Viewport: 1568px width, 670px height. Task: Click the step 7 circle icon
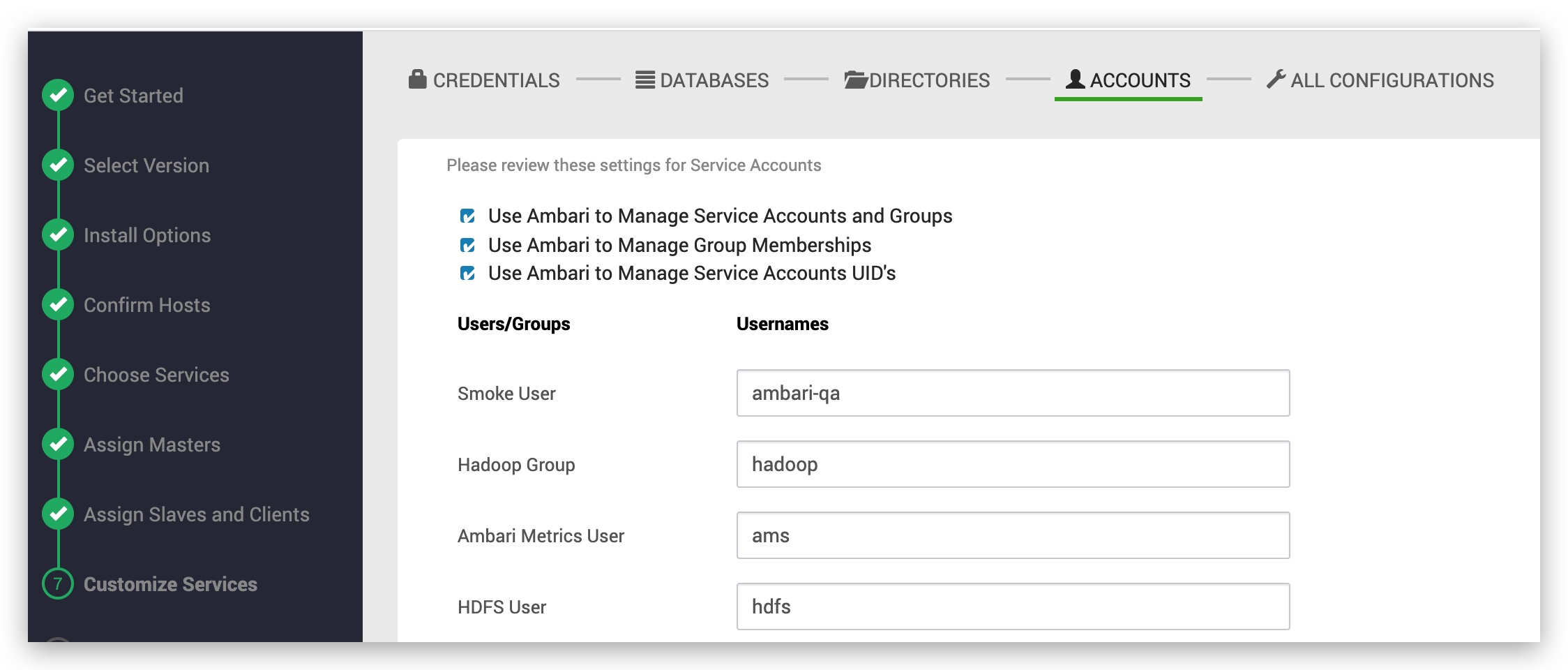coord(58,583)
